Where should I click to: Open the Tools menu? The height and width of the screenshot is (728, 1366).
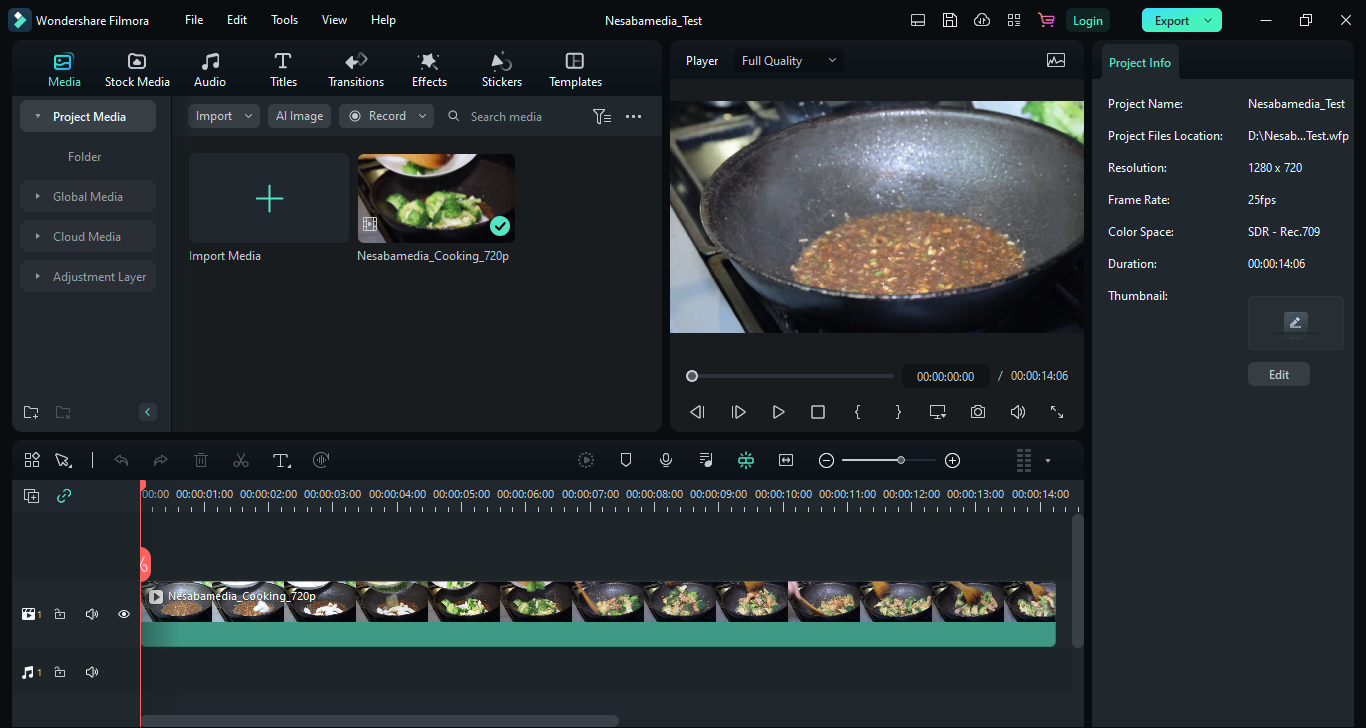284,20
